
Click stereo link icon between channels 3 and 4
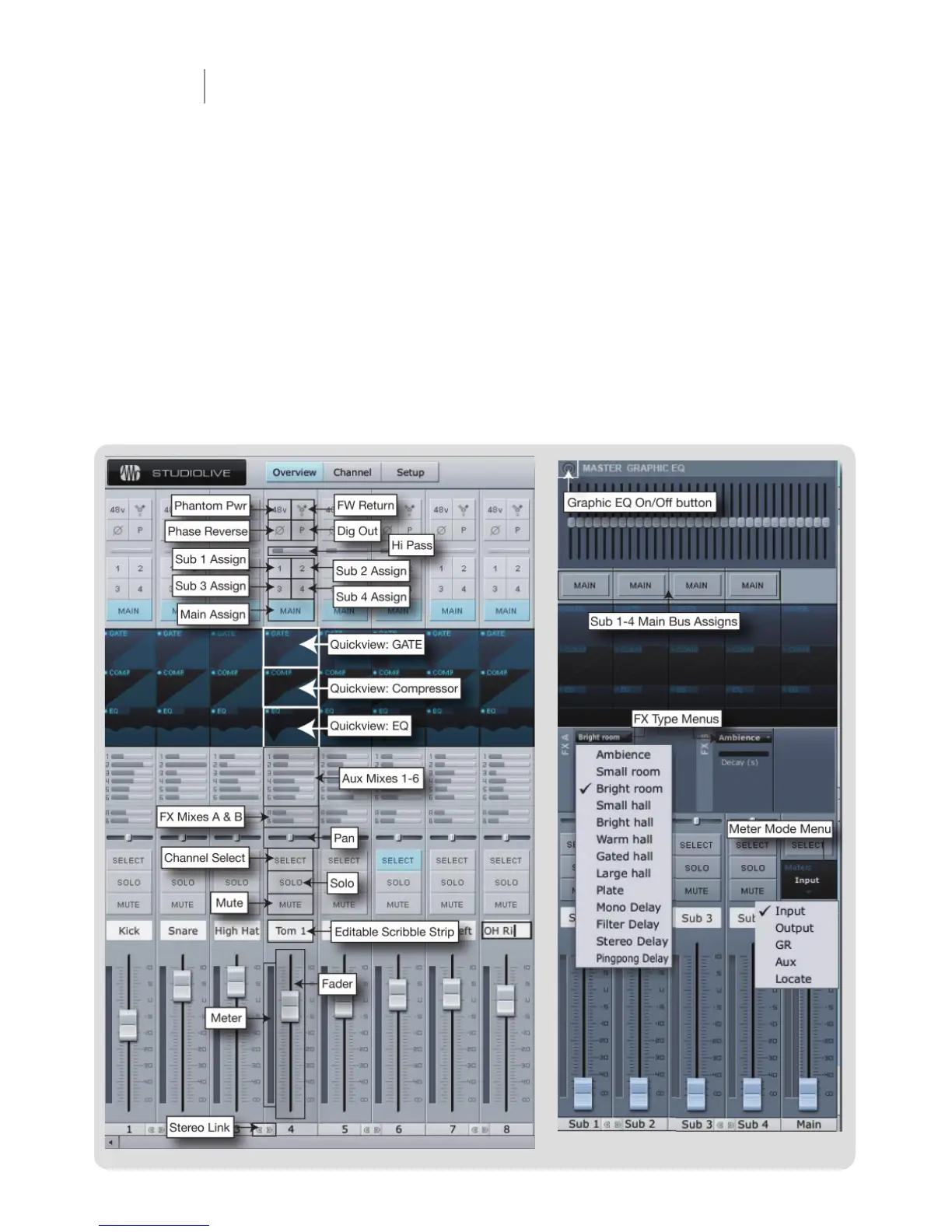point(264,1129)
